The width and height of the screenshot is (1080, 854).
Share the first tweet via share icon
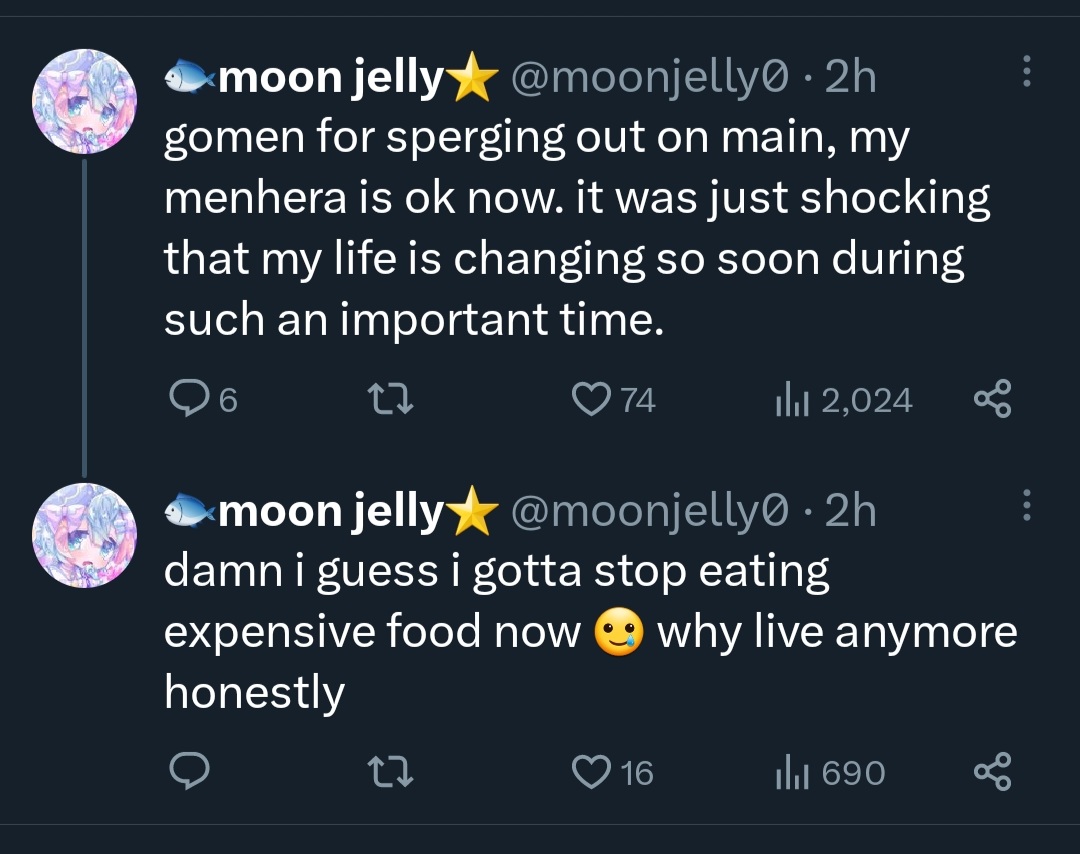(993, 399)
